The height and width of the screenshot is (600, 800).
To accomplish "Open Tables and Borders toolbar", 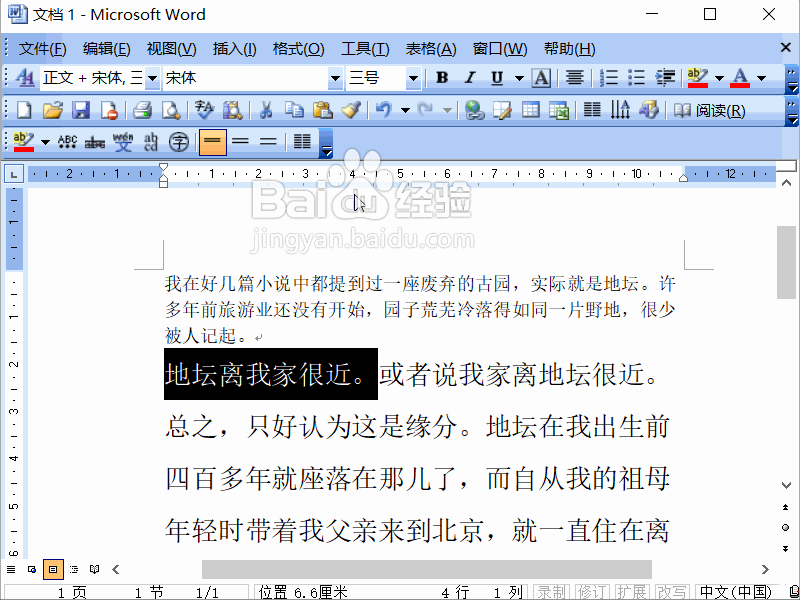I will (x=503, y=110).
